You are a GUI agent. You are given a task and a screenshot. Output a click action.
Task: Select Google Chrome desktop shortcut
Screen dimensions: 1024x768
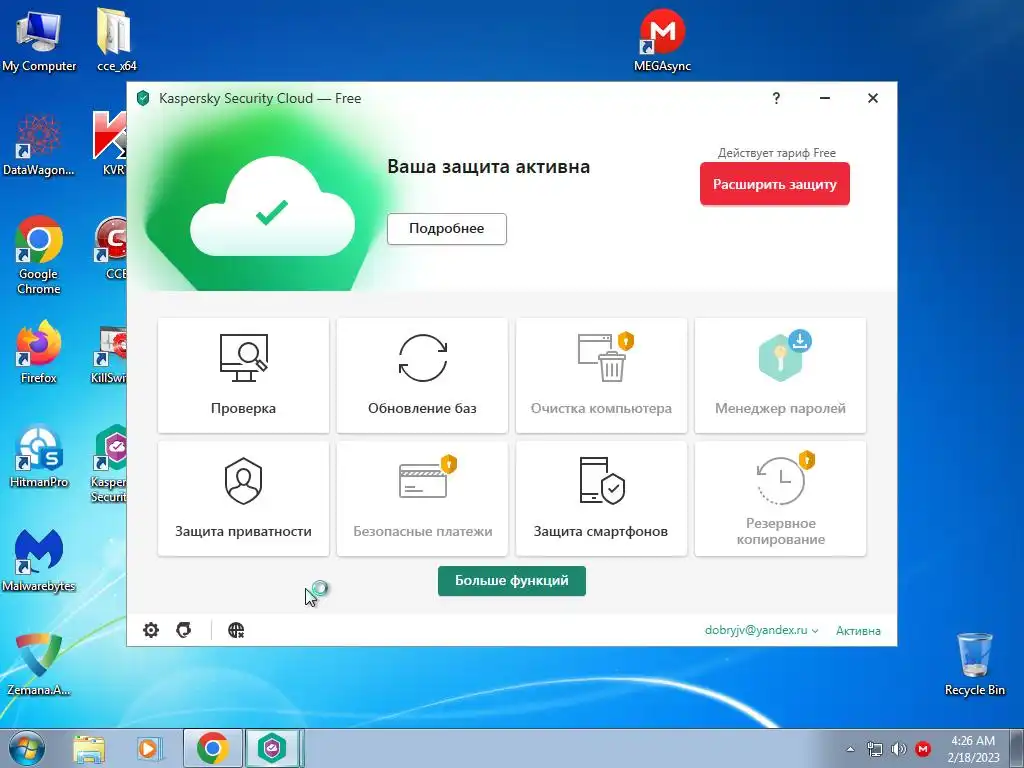pyautogui.click(x=39, y=255)
